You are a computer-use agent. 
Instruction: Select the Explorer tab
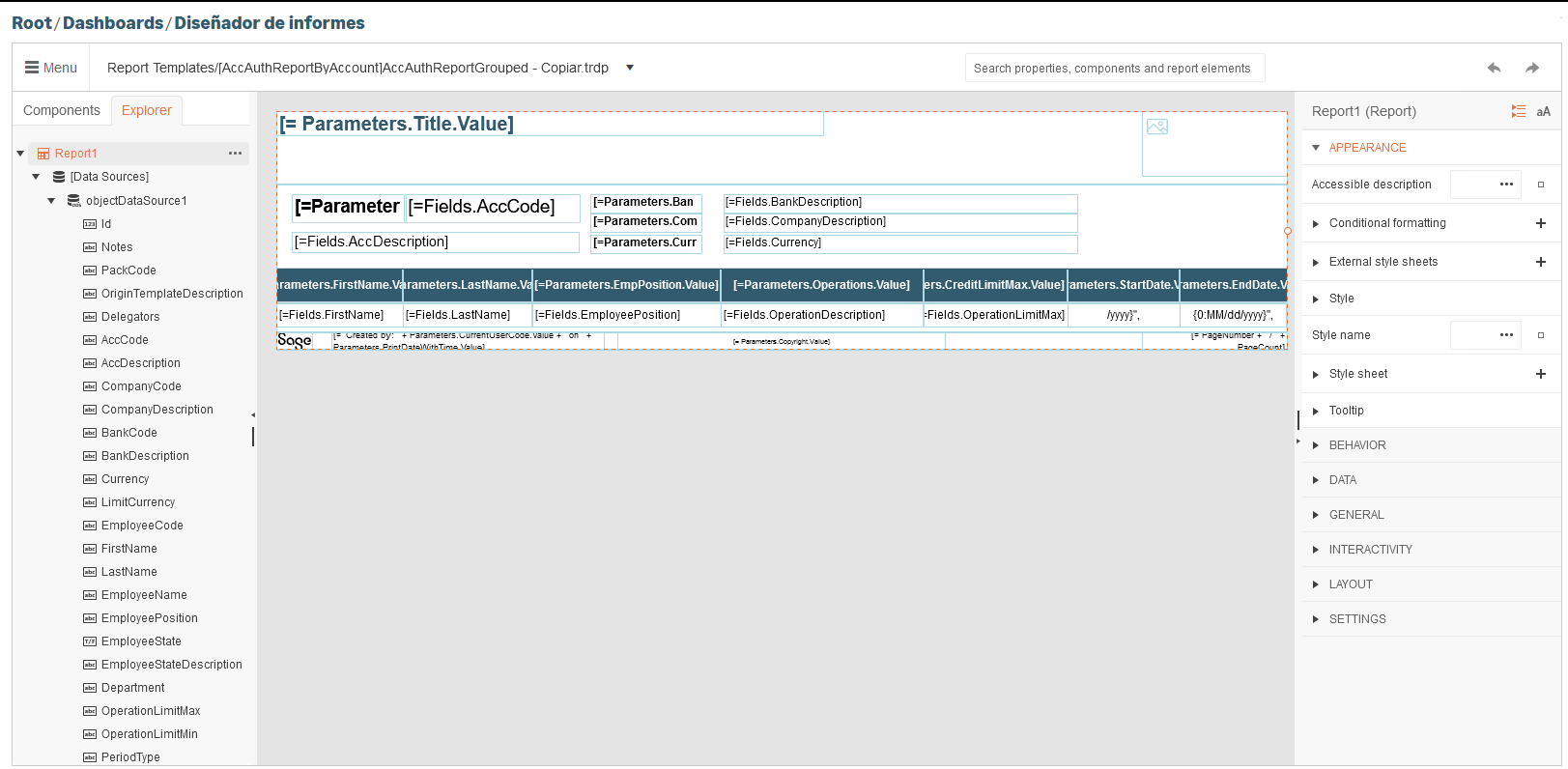(147, 110)
